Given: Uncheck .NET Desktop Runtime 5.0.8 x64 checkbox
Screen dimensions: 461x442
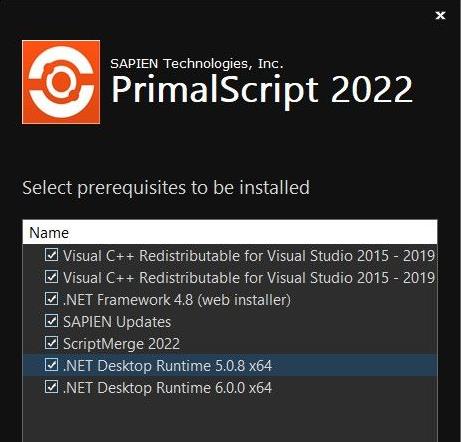Looking at the screenshot, I should pos(51,365).
